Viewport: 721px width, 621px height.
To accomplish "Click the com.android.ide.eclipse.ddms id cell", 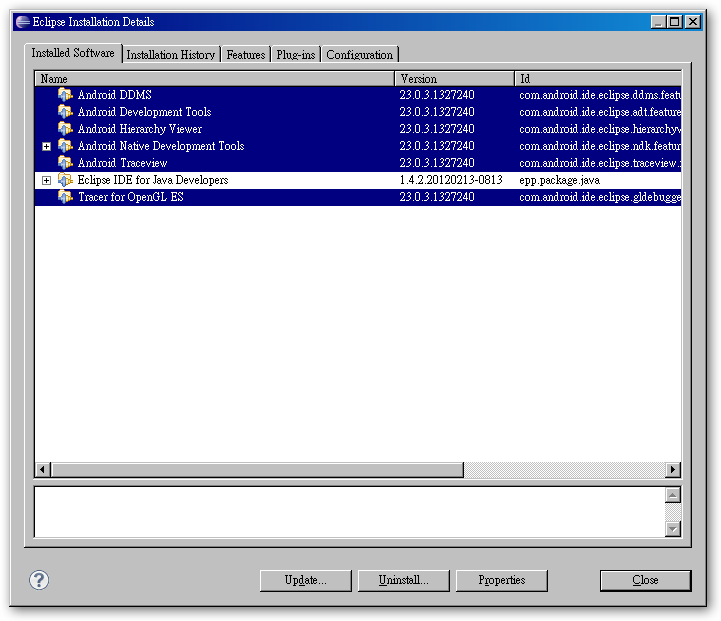I will tap(600, 95).
